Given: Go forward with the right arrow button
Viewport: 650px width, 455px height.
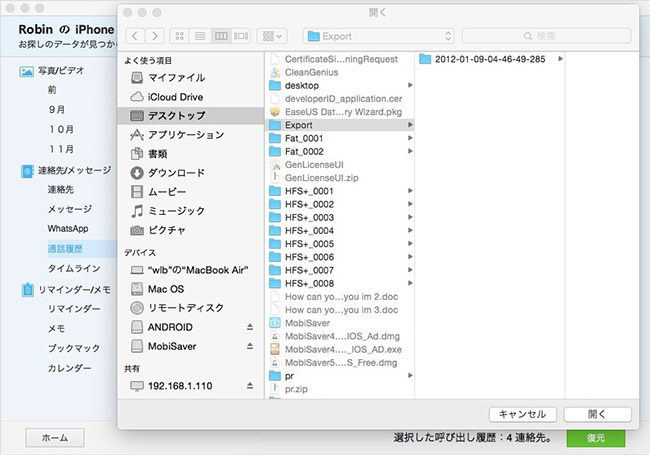Looking at the screenshot, I should 154,36.
